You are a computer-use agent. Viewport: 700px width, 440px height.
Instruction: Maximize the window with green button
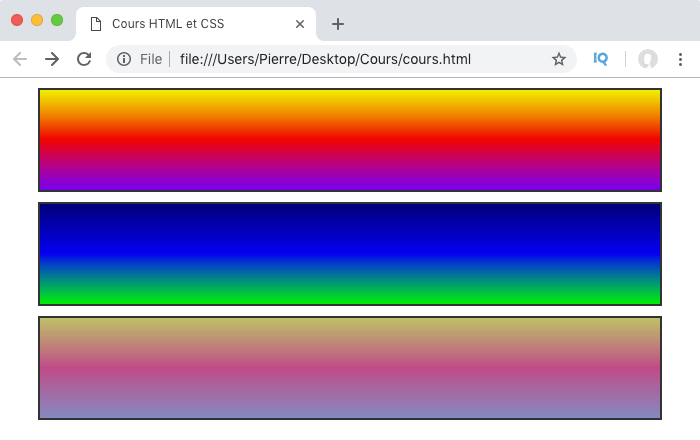pos(57,20)
